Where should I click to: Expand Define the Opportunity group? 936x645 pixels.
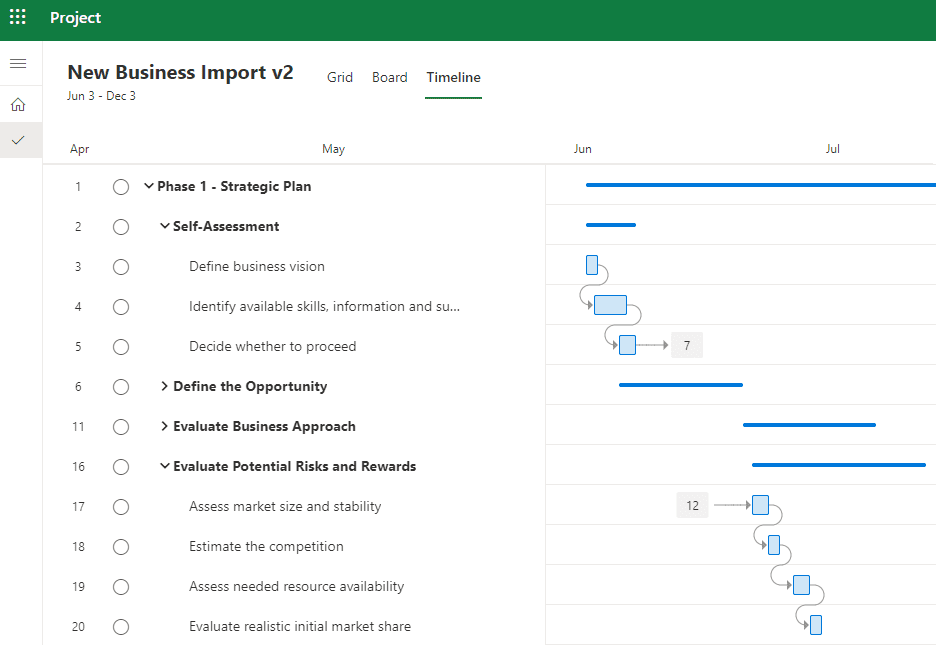tap(164, 386)
